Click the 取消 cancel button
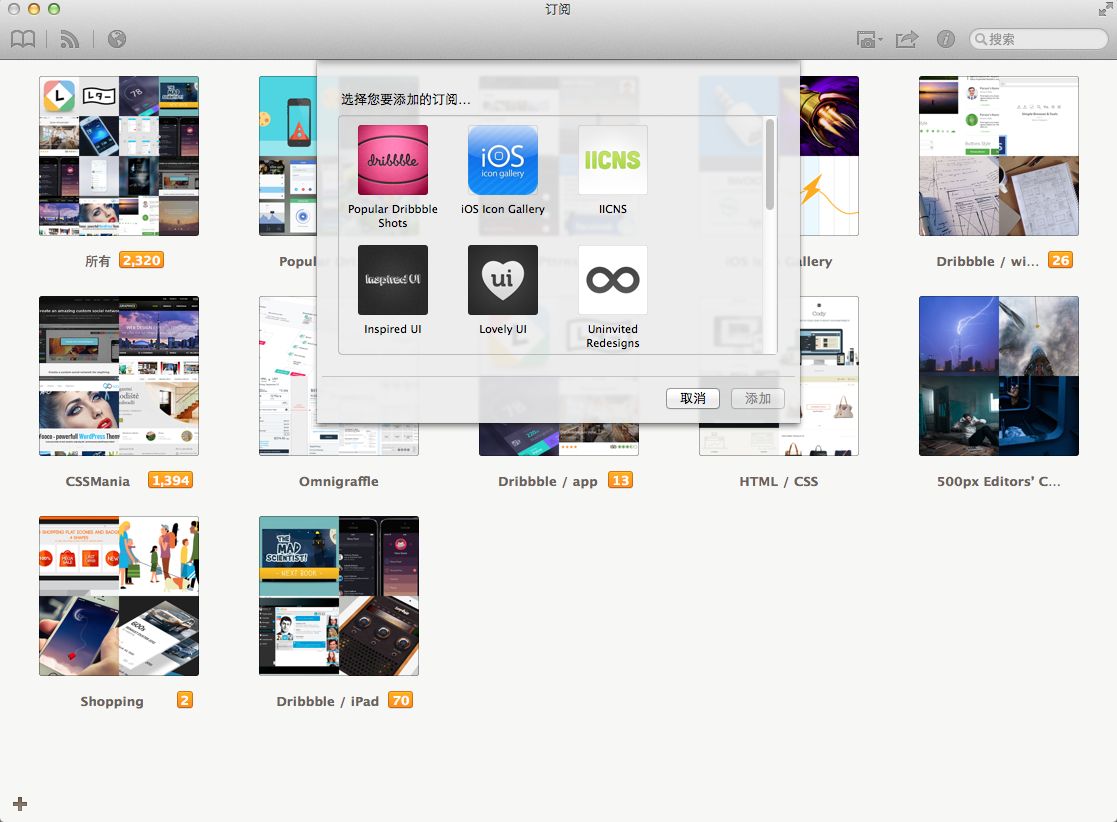Viewport: 1117px width, 822px height. [692, 398]
